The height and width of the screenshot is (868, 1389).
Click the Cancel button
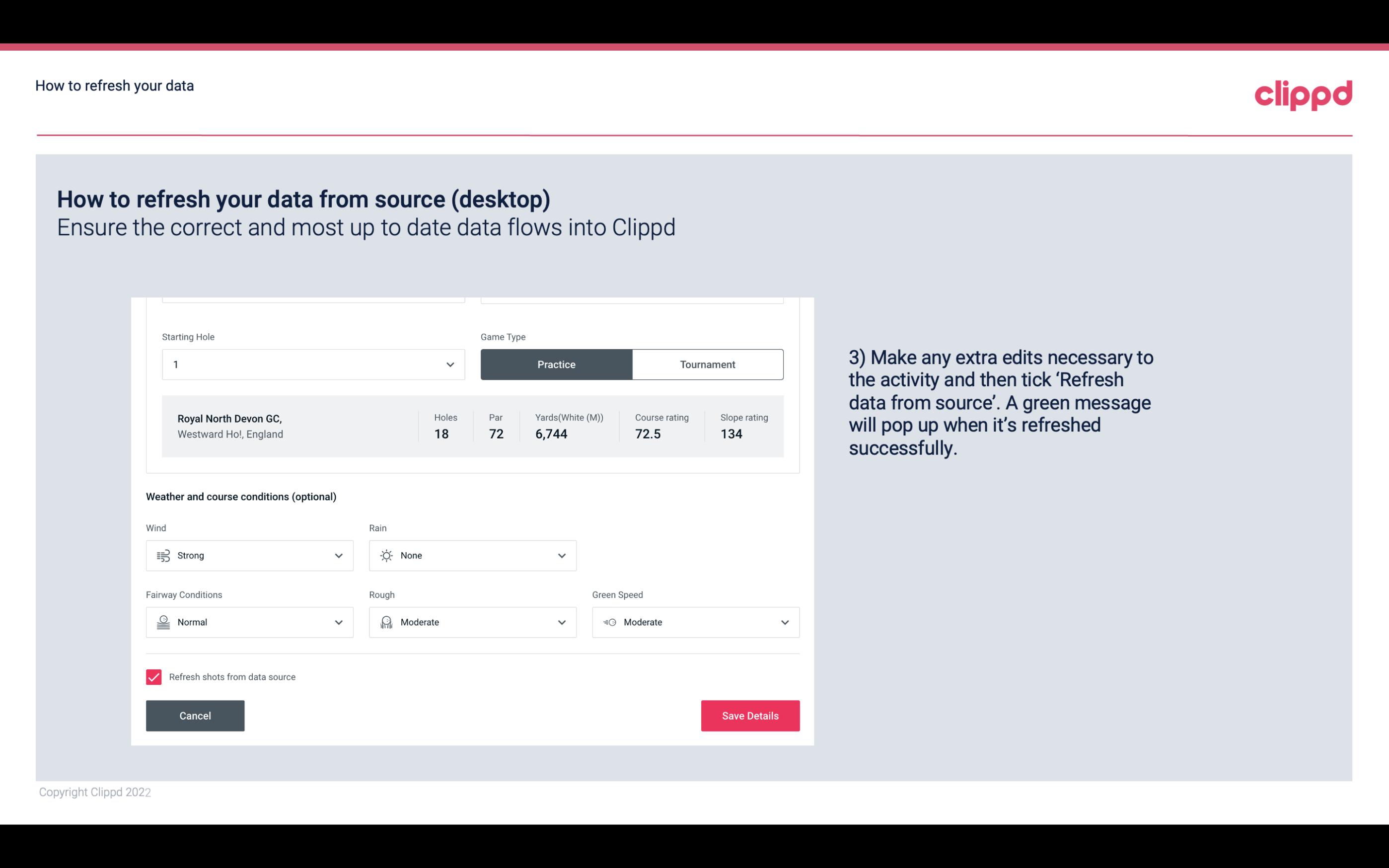coord(195,715)
